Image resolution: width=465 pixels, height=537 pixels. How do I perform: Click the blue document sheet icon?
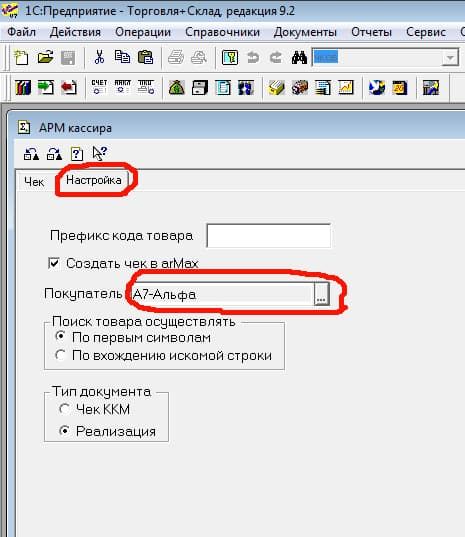pos(223,88)
